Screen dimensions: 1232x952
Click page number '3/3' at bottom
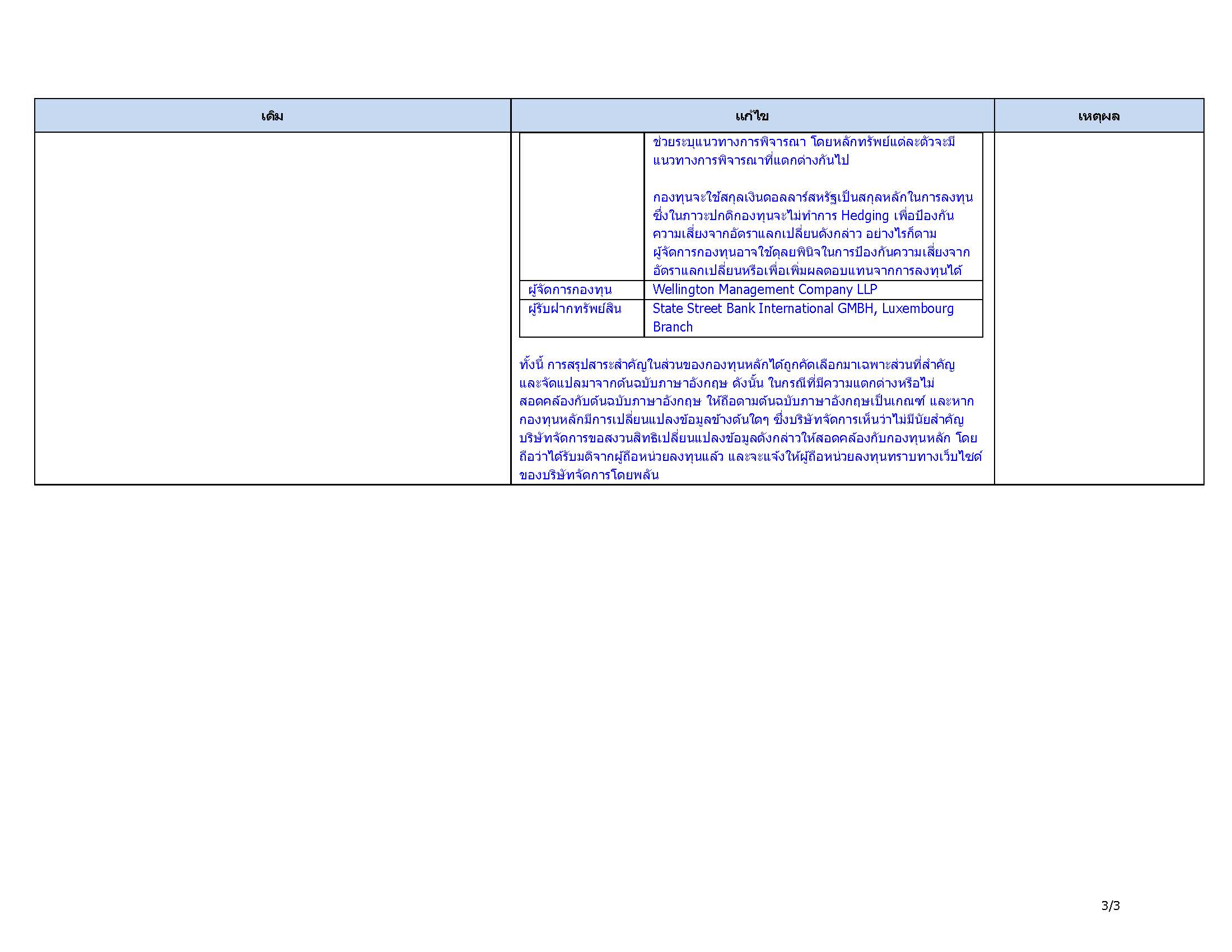click(x=1110, y=906)
